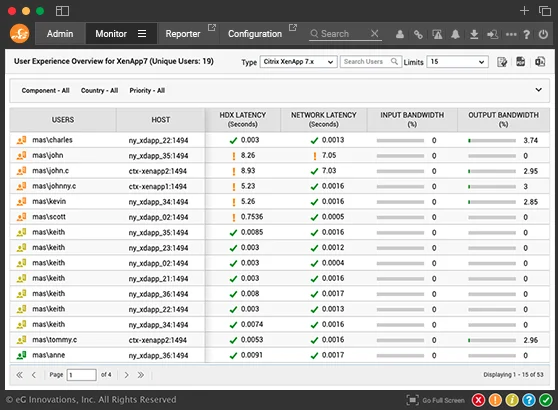Sort by the USERS column header
Screen dimensions: 558x410
click(x=63, y=120)
